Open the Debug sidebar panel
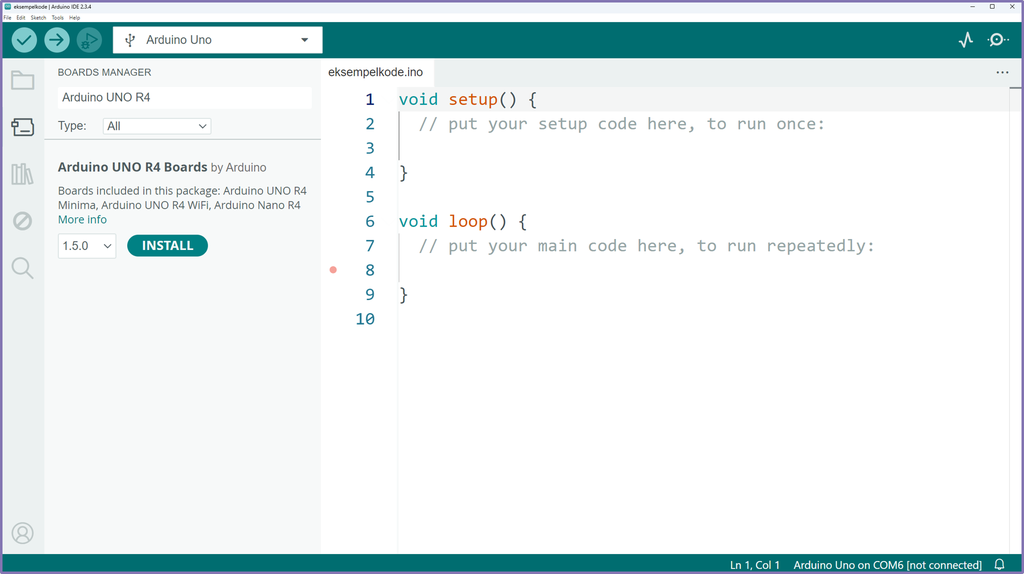1024x574 pixels. pyautogui.click(x=23, y=221)
